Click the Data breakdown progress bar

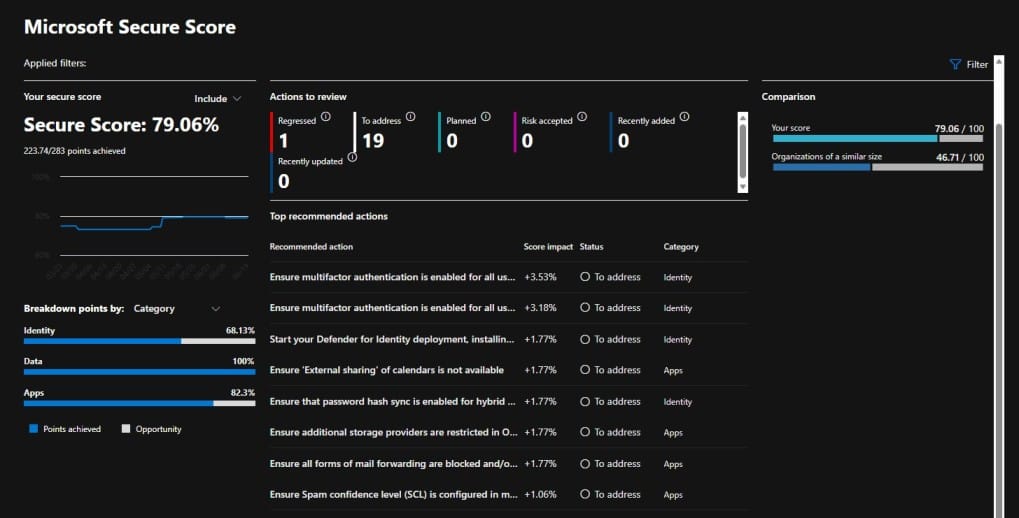point(139,372)
